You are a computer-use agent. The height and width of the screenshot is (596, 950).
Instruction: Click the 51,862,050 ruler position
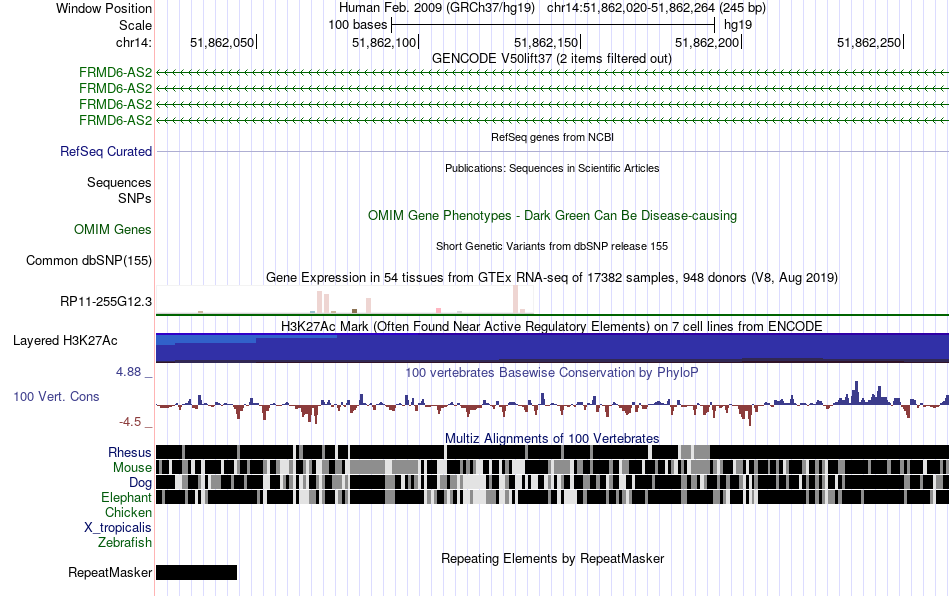pyautogui.click(x=222, y=42)
